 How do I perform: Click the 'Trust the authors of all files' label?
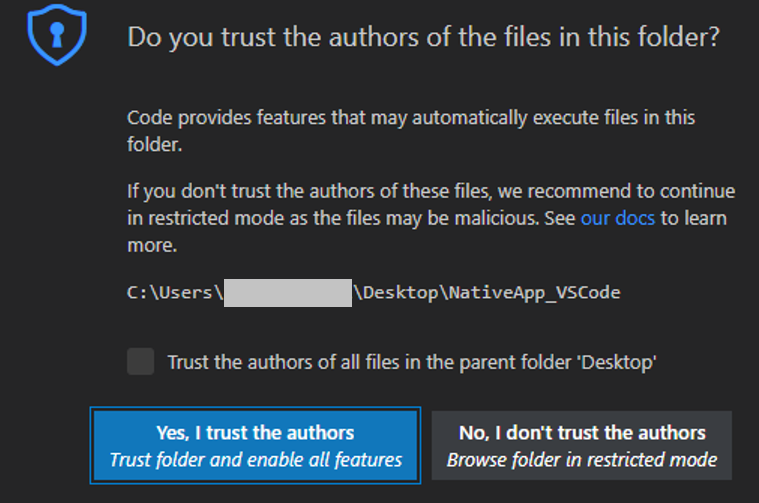(411, 363)
